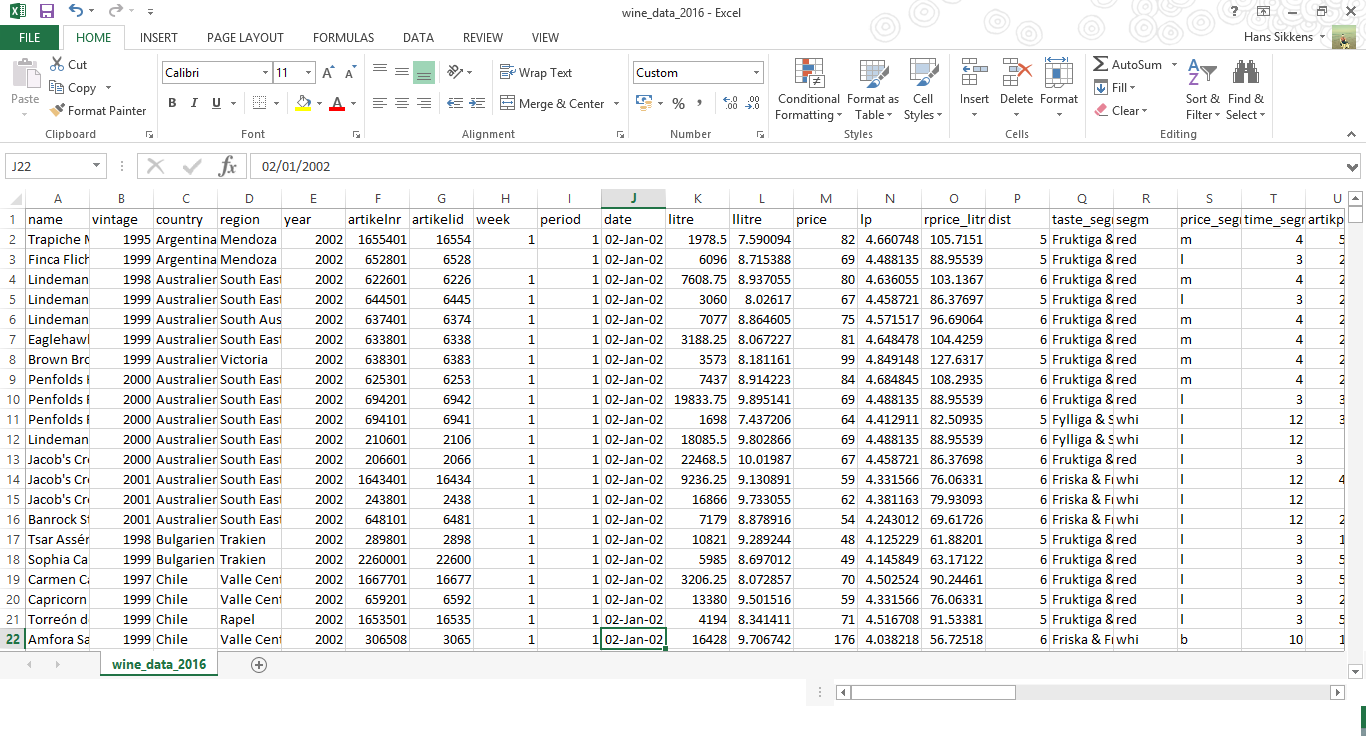Viewport: 1366px width, 736px height.
Task: Click the Format Painter icon
Action: point(57,111)
